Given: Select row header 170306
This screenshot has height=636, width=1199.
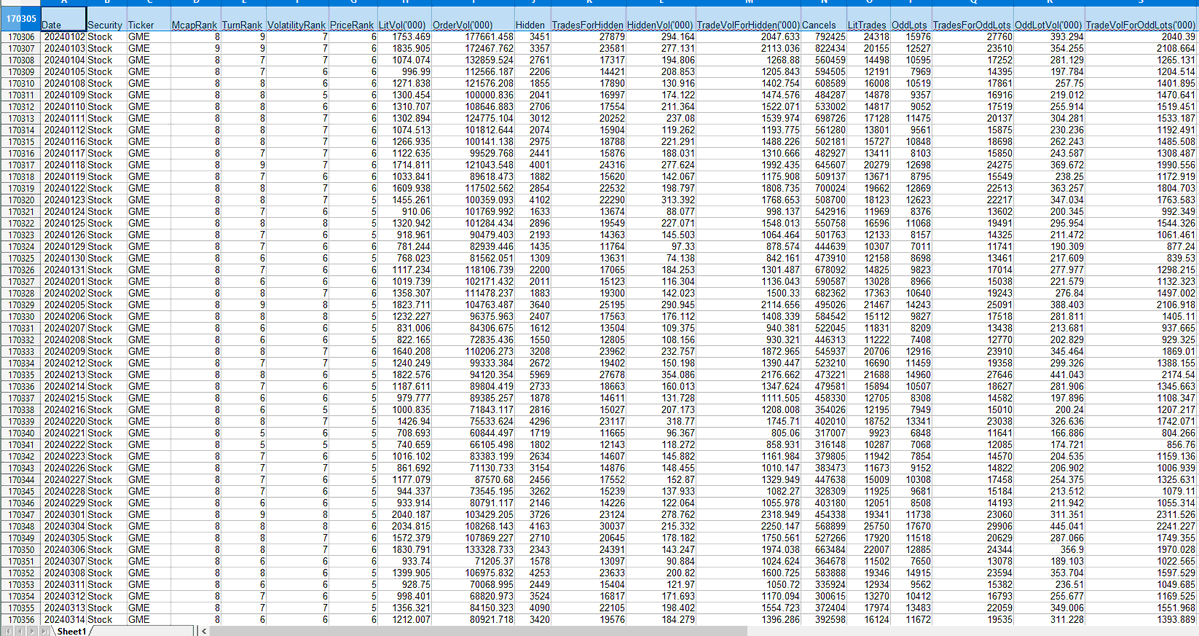Looking at the screenshot, I should [20, 36].
